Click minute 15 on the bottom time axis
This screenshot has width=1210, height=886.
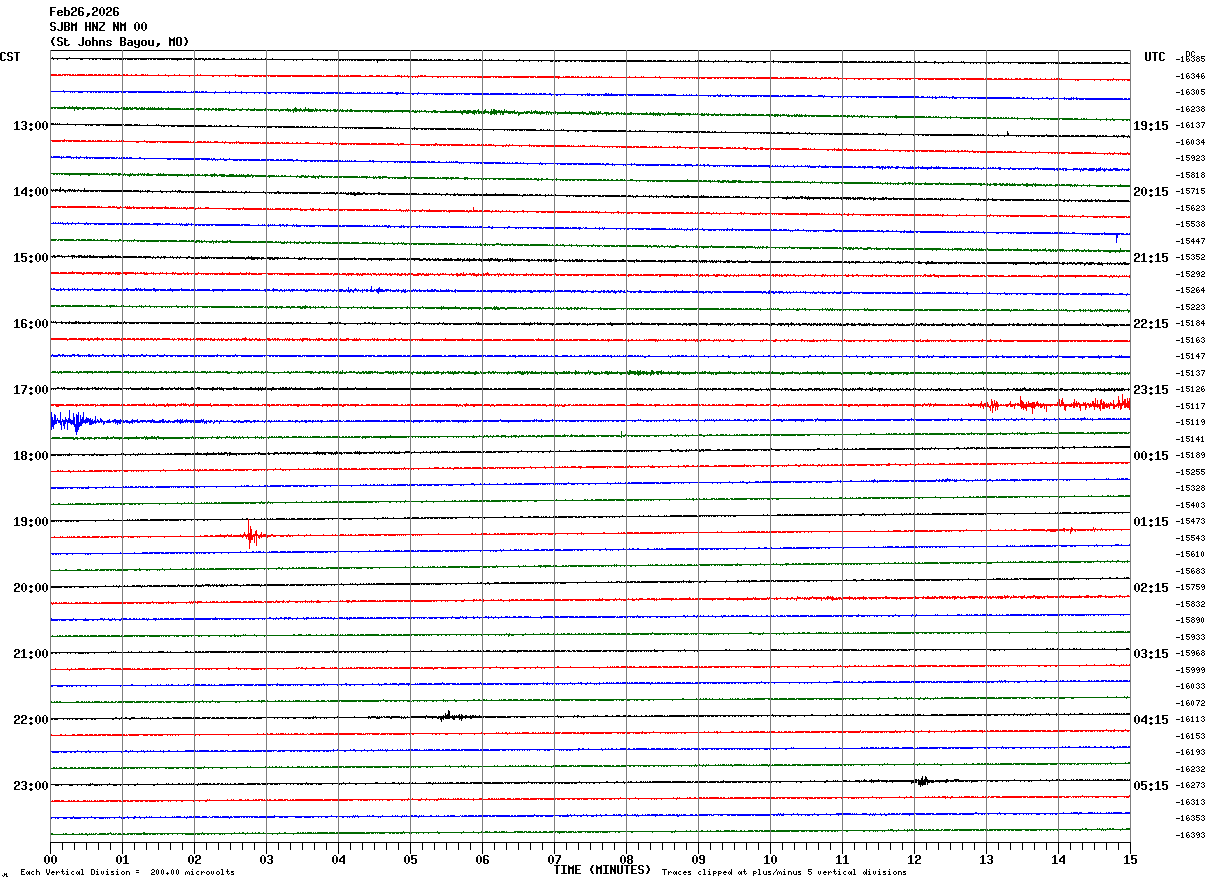[x=1130, y=859]
